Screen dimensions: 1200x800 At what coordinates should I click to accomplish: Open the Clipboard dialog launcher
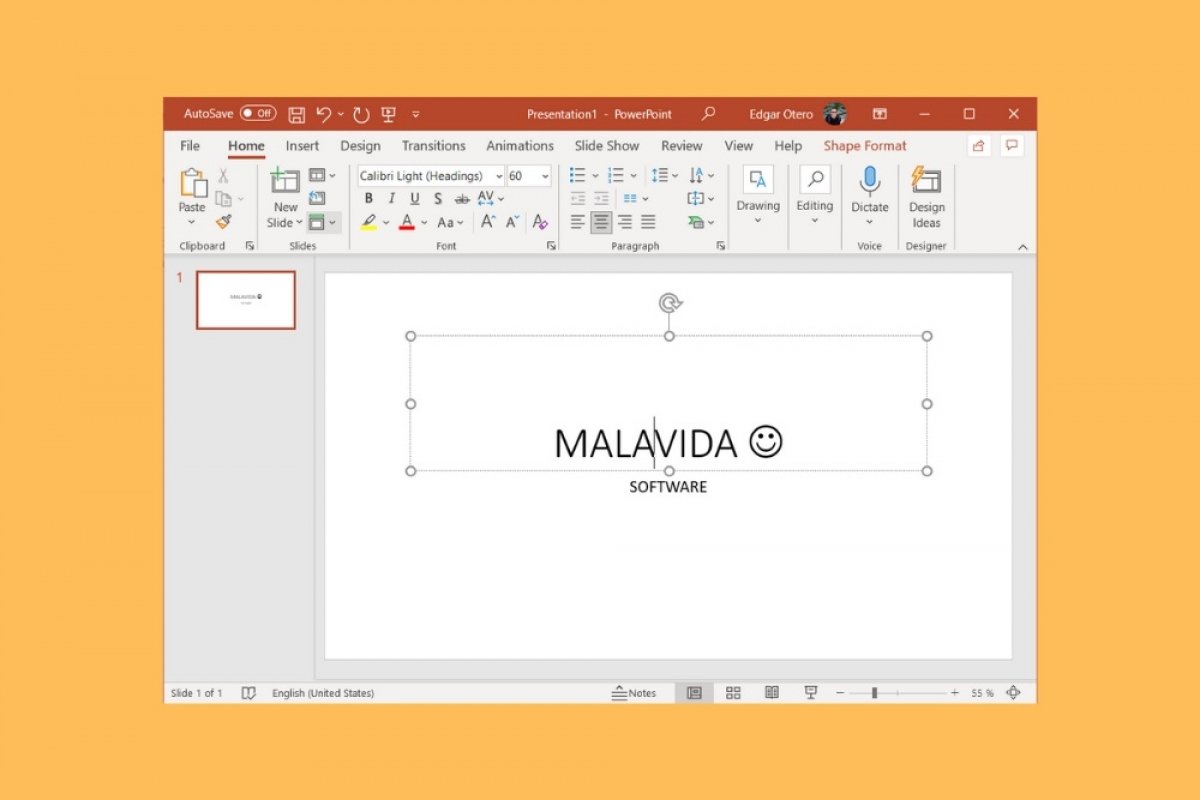pyautogui.click(x=249, y=246)
